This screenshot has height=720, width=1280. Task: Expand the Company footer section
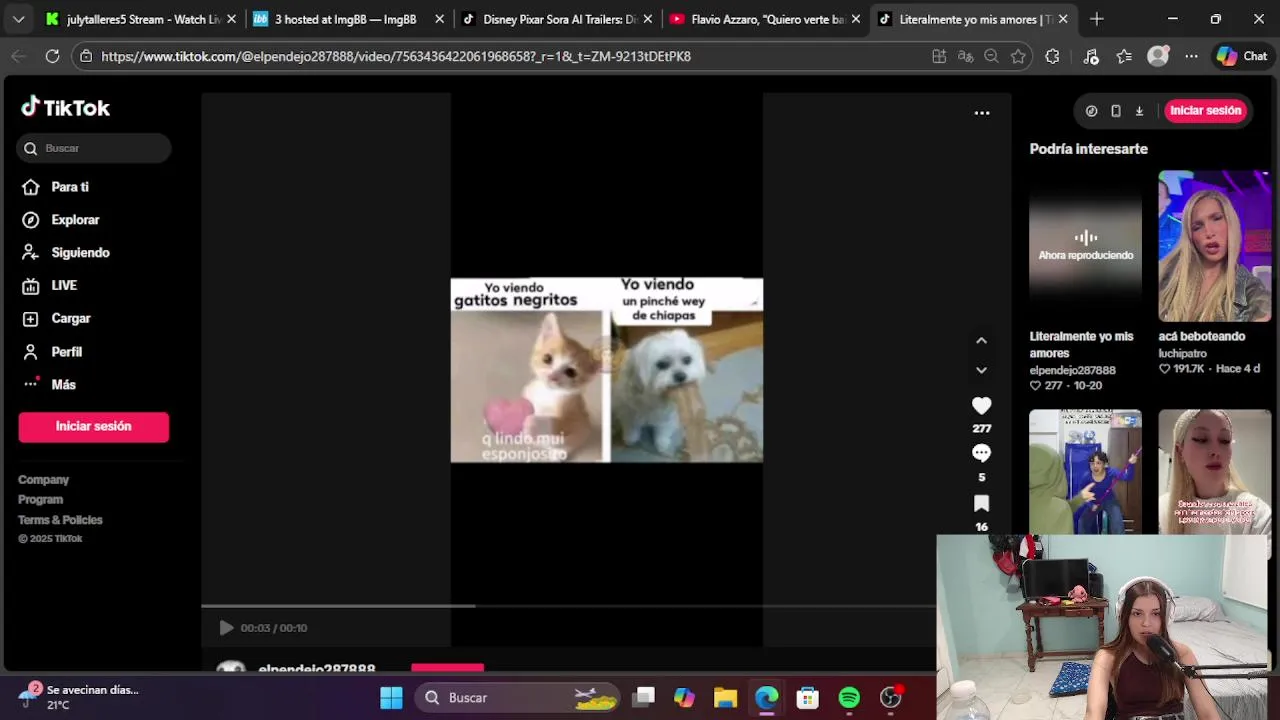point(43,480)
